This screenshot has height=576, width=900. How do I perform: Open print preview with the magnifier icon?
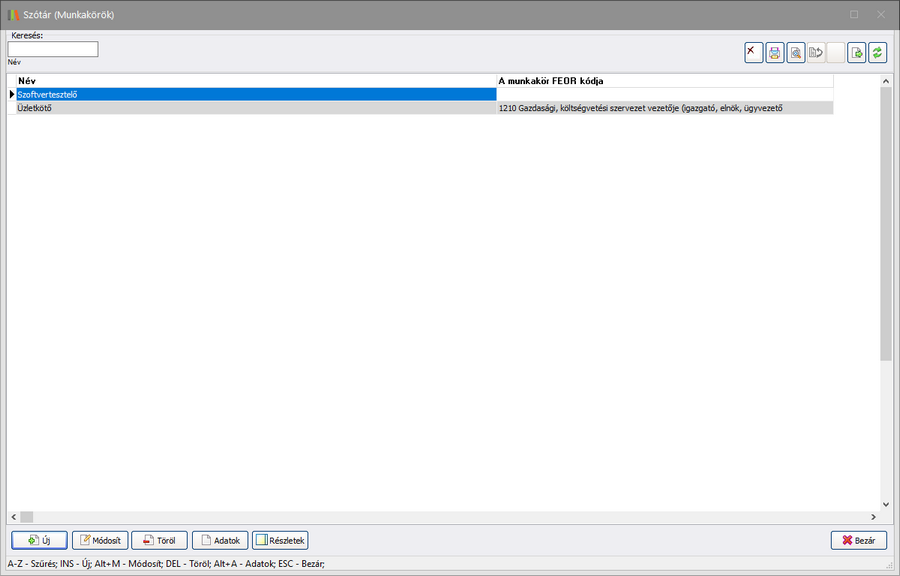pos(795,53)
